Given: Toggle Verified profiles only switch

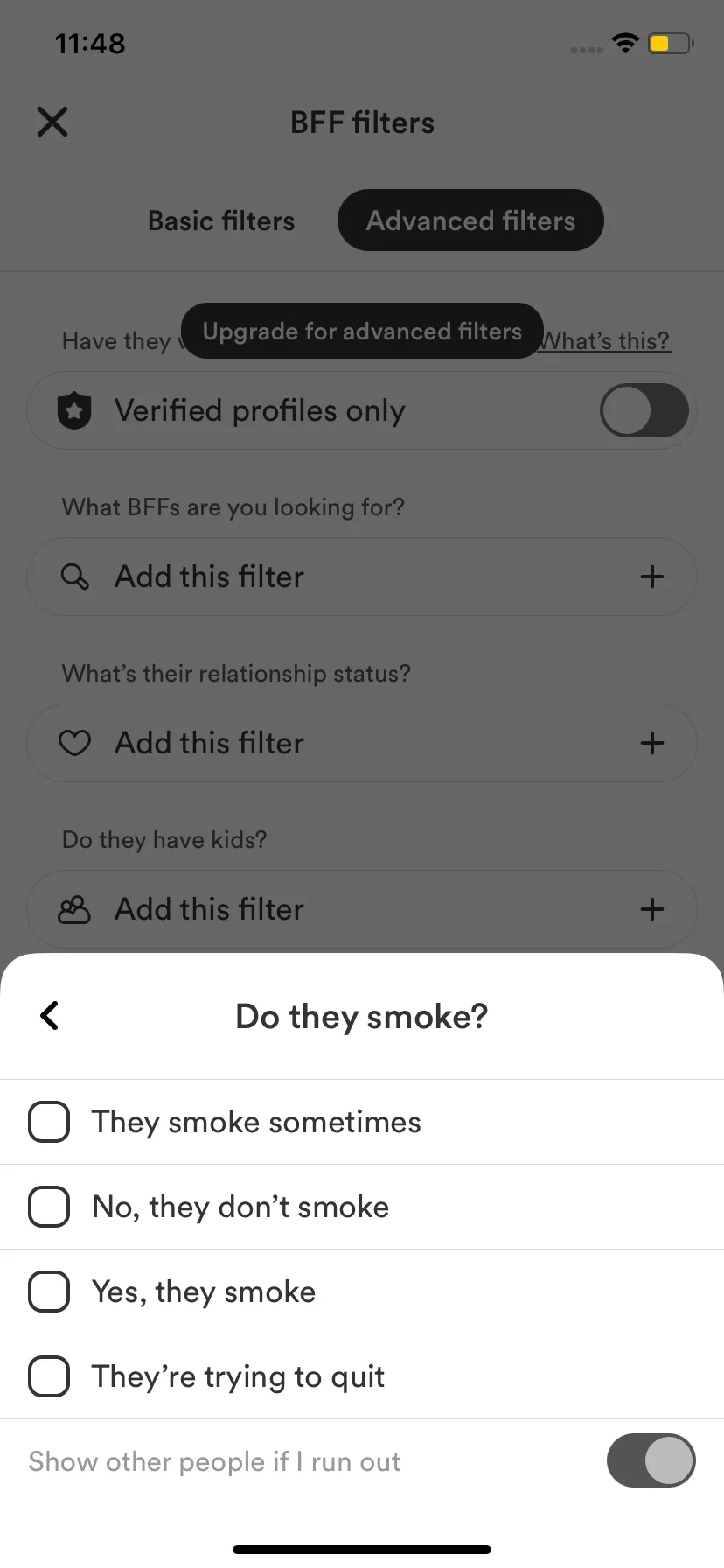Looking at the screenshot, I should tap(644, 410).
